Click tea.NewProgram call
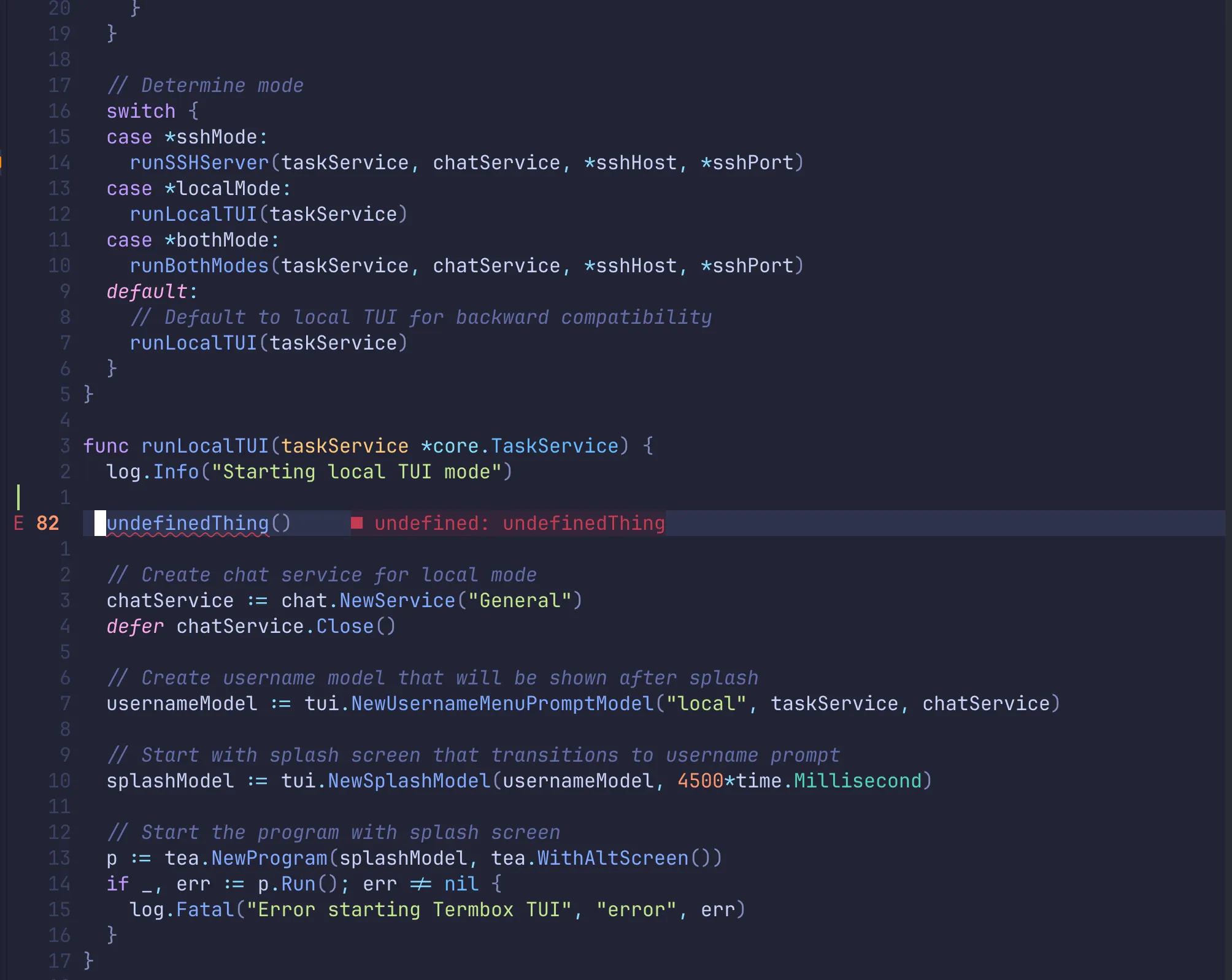This screenshot has width=1232, height=980. 246,858
